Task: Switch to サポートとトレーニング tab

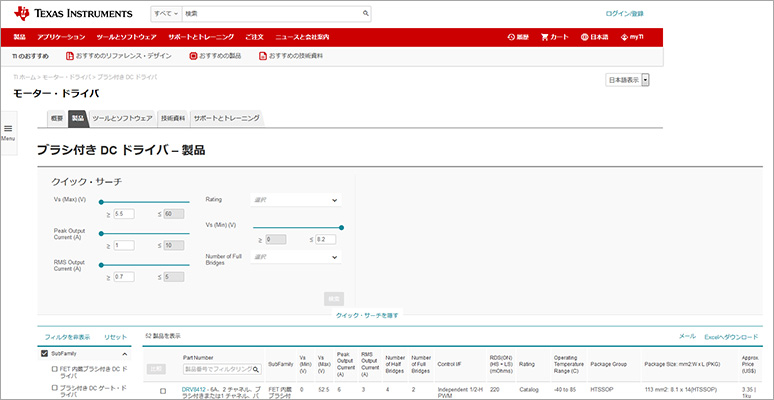Action: click(x=227, y=119)
